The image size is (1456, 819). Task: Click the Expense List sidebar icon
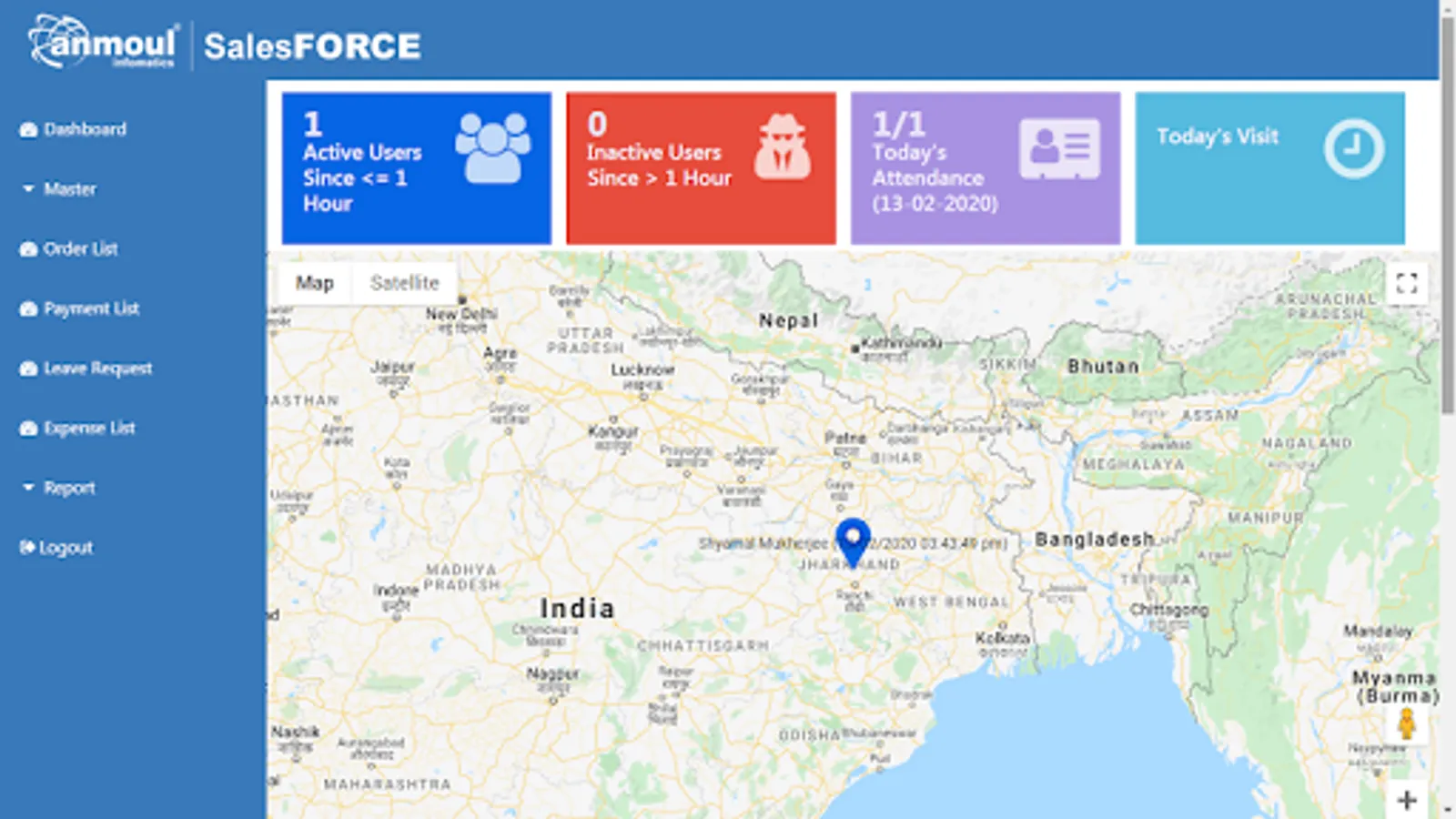(28, 429)
